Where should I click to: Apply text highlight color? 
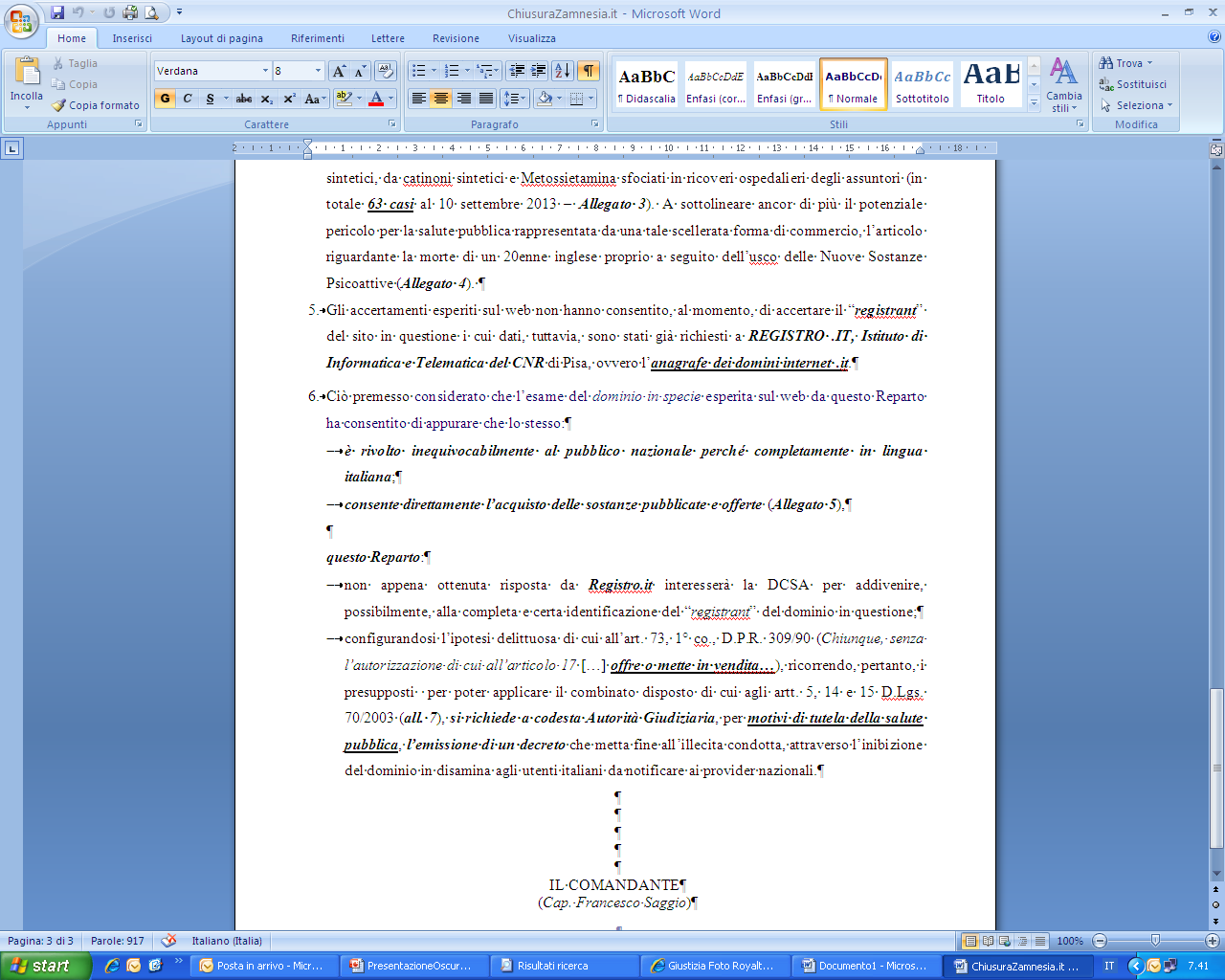pyautogui.click(x=344, y=99)
